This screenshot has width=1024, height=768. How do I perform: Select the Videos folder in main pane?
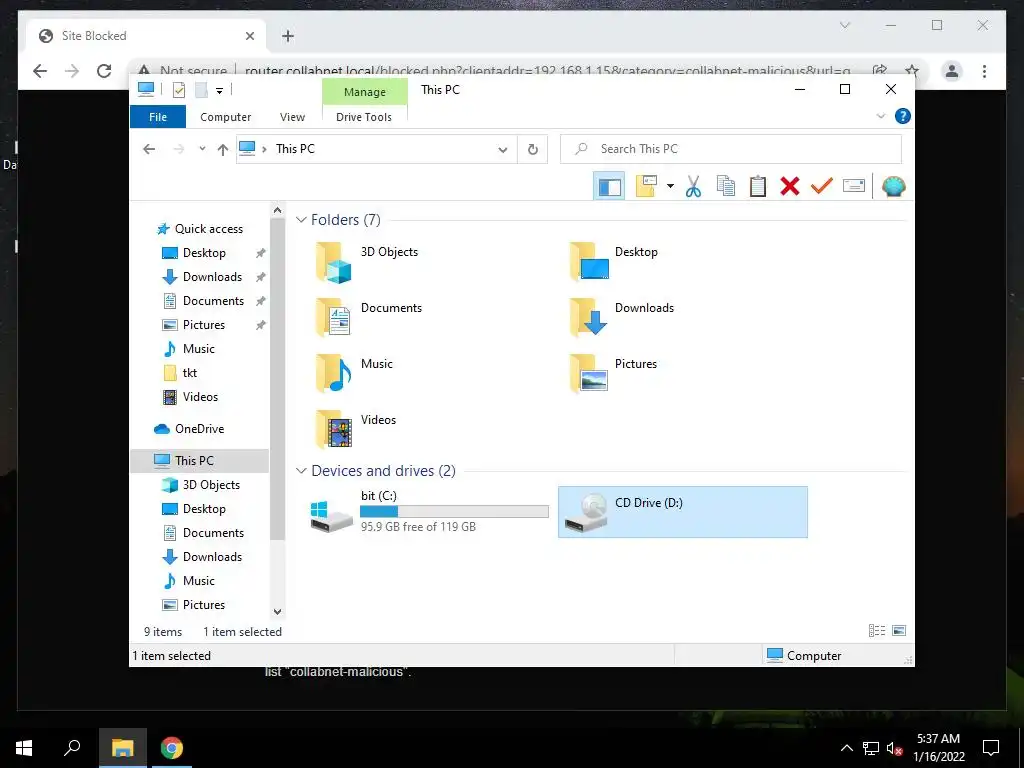point(356,429)
